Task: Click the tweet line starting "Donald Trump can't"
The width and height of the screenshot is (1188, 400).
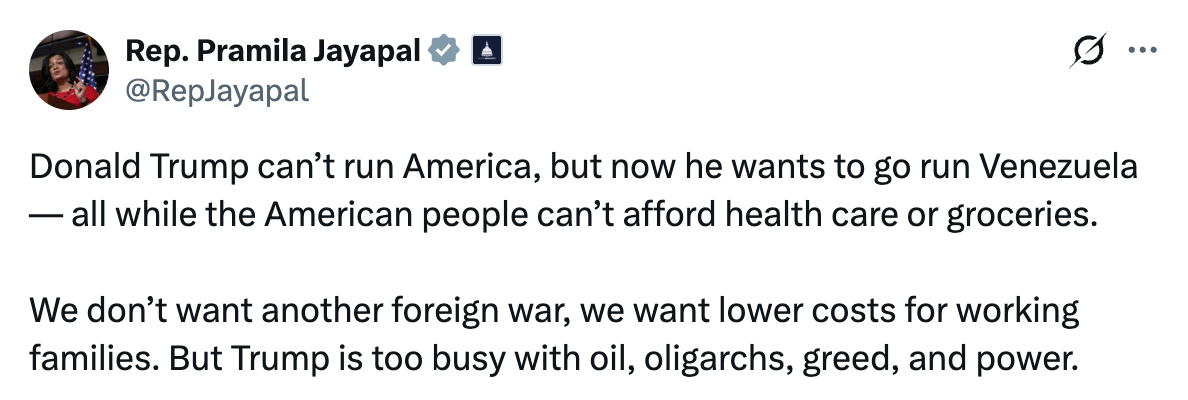Action: (400, 168)
